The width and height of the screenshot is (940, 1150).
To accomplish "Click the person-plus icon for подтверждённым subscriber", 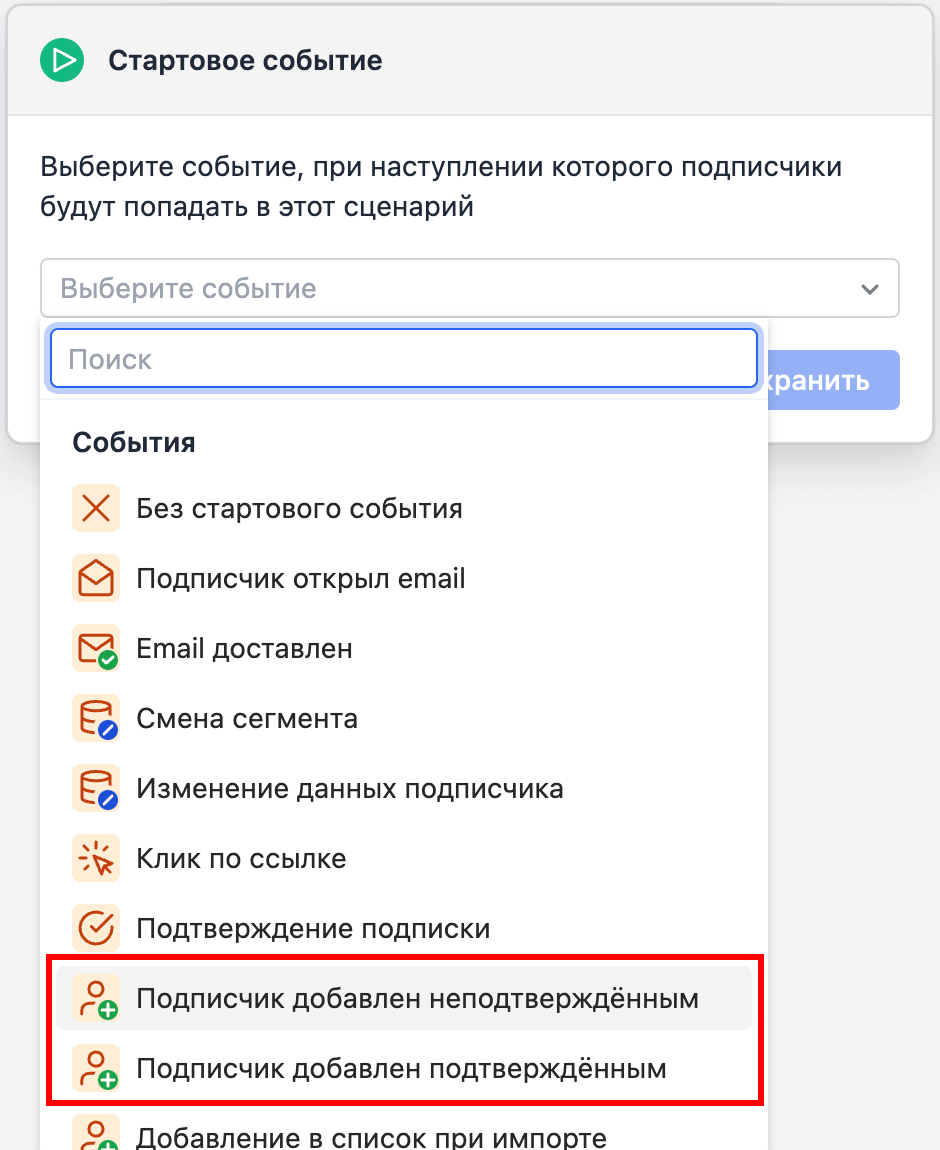I will coord(96,1068).
